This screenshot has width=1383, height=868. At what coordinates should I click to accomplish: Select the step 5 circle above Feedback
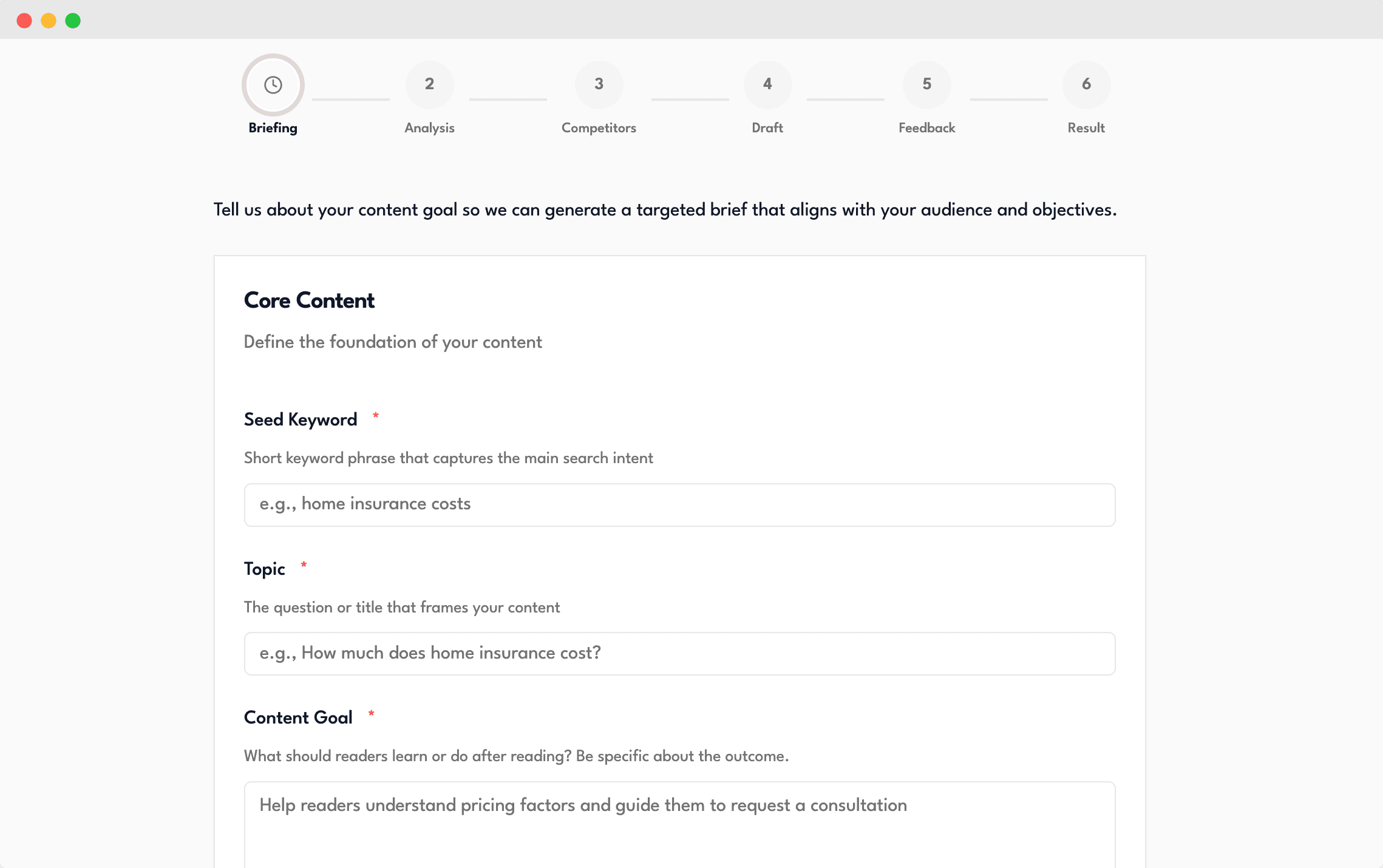(927, 85)
